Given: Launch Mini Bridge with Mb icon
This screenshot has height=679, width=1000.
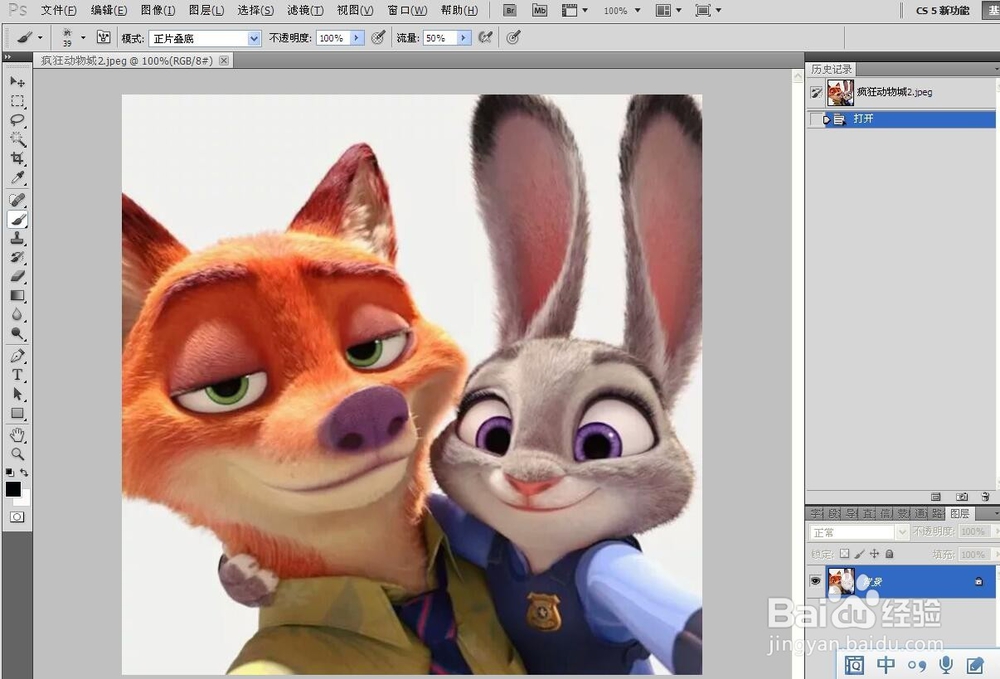Looking at the screenshot, I should [540, 10].
